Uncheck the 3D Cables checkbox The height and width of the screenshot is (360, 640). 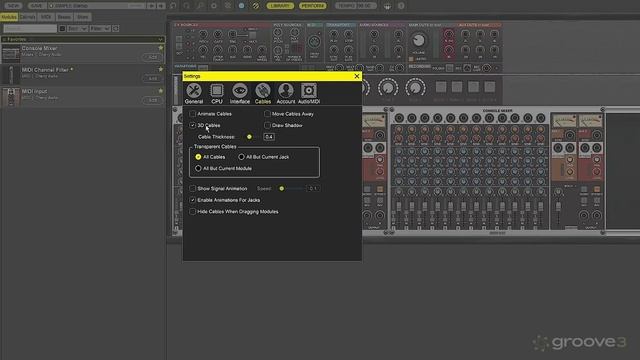pos(193,125)
